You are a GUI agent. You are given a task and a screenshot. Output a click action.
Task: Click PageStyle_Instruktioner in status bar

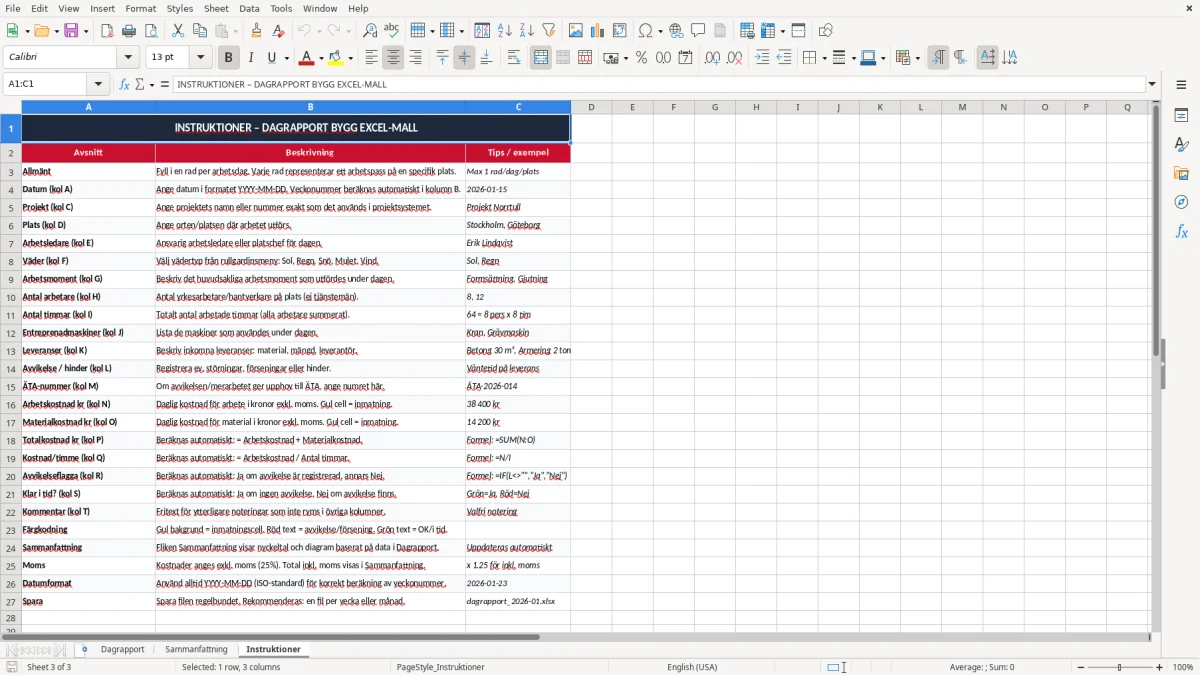coord(441,667)
